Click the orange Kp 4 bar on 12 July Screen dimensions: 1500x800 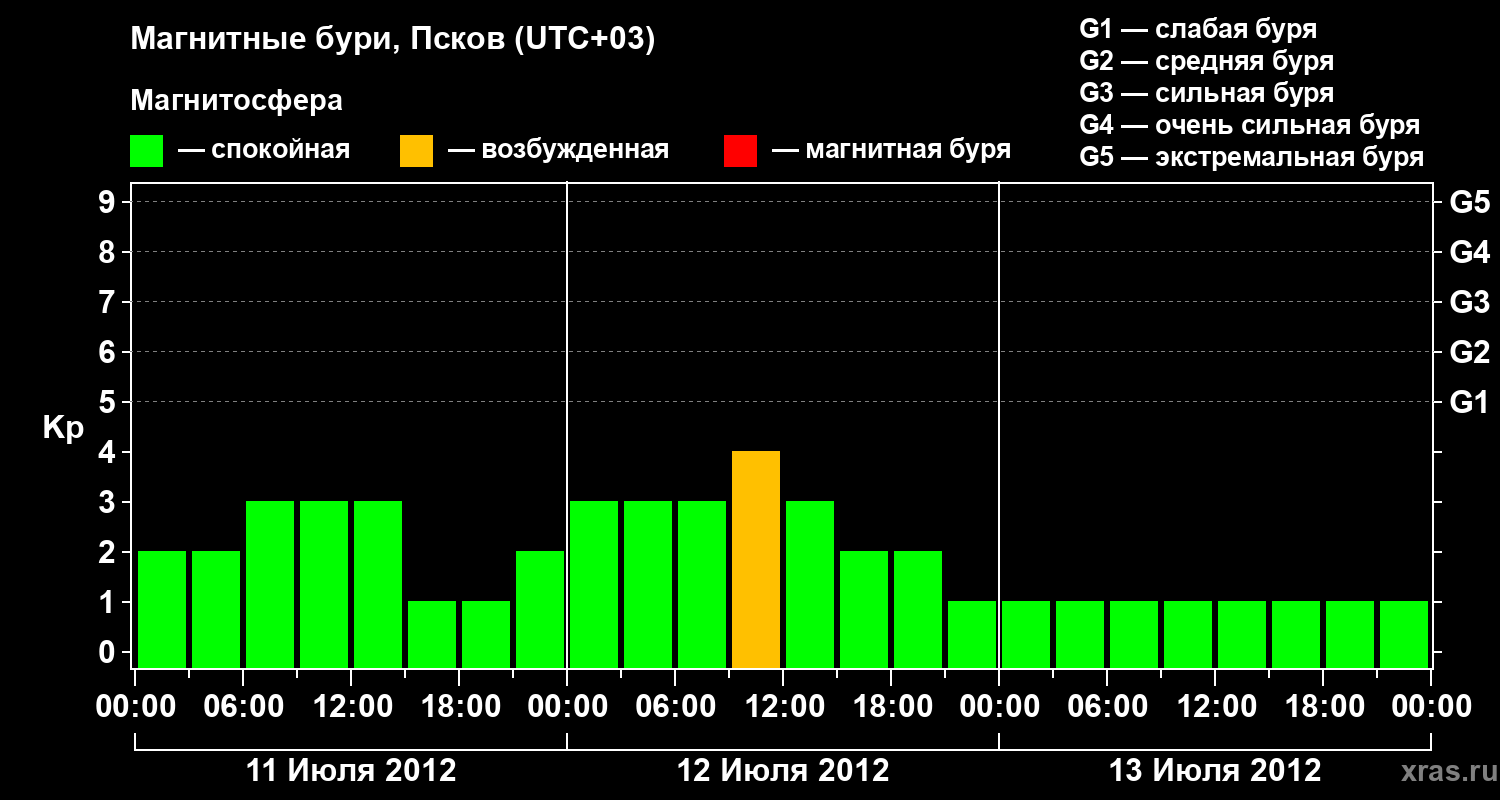(x=756, y=560)
